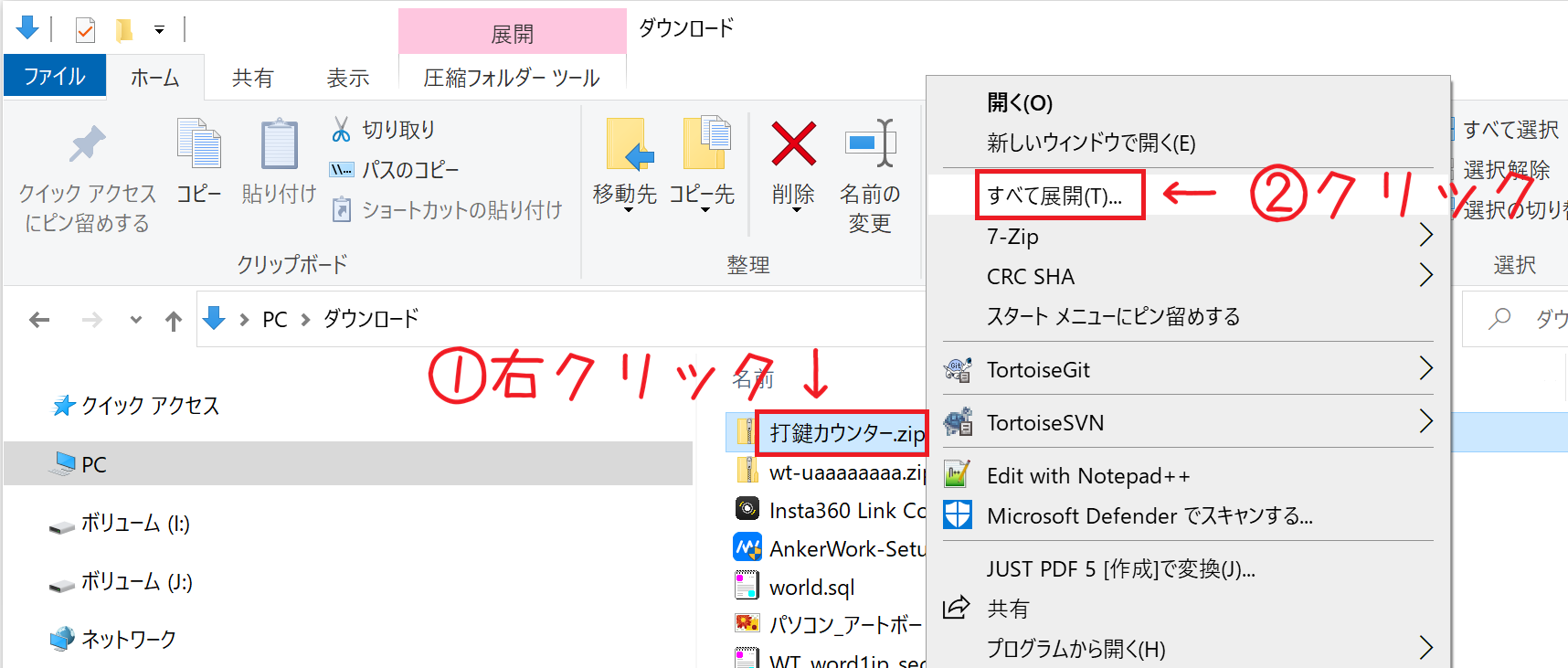Click the Paste clipboard icon

(279, 145)
